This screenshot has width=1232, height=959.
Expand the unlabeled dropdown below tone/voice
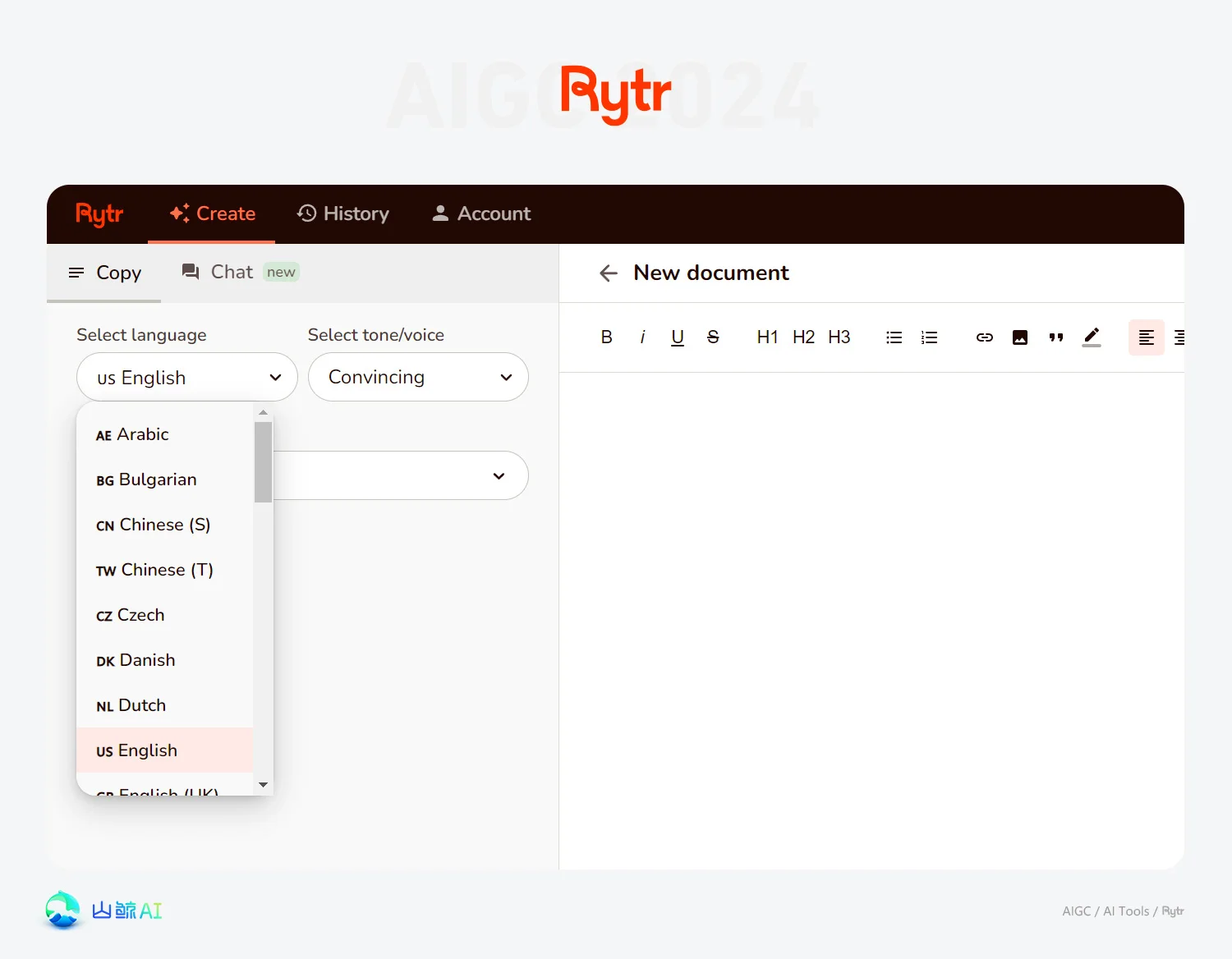pos(401,475)
